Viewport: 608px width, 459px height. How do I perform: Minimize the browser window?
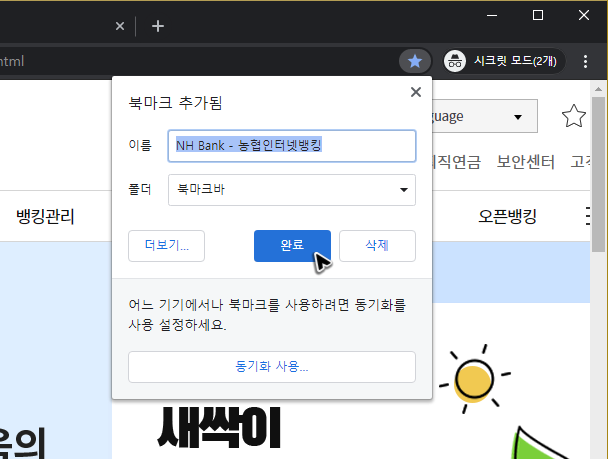pyautogui.click(x=492, y=16)
